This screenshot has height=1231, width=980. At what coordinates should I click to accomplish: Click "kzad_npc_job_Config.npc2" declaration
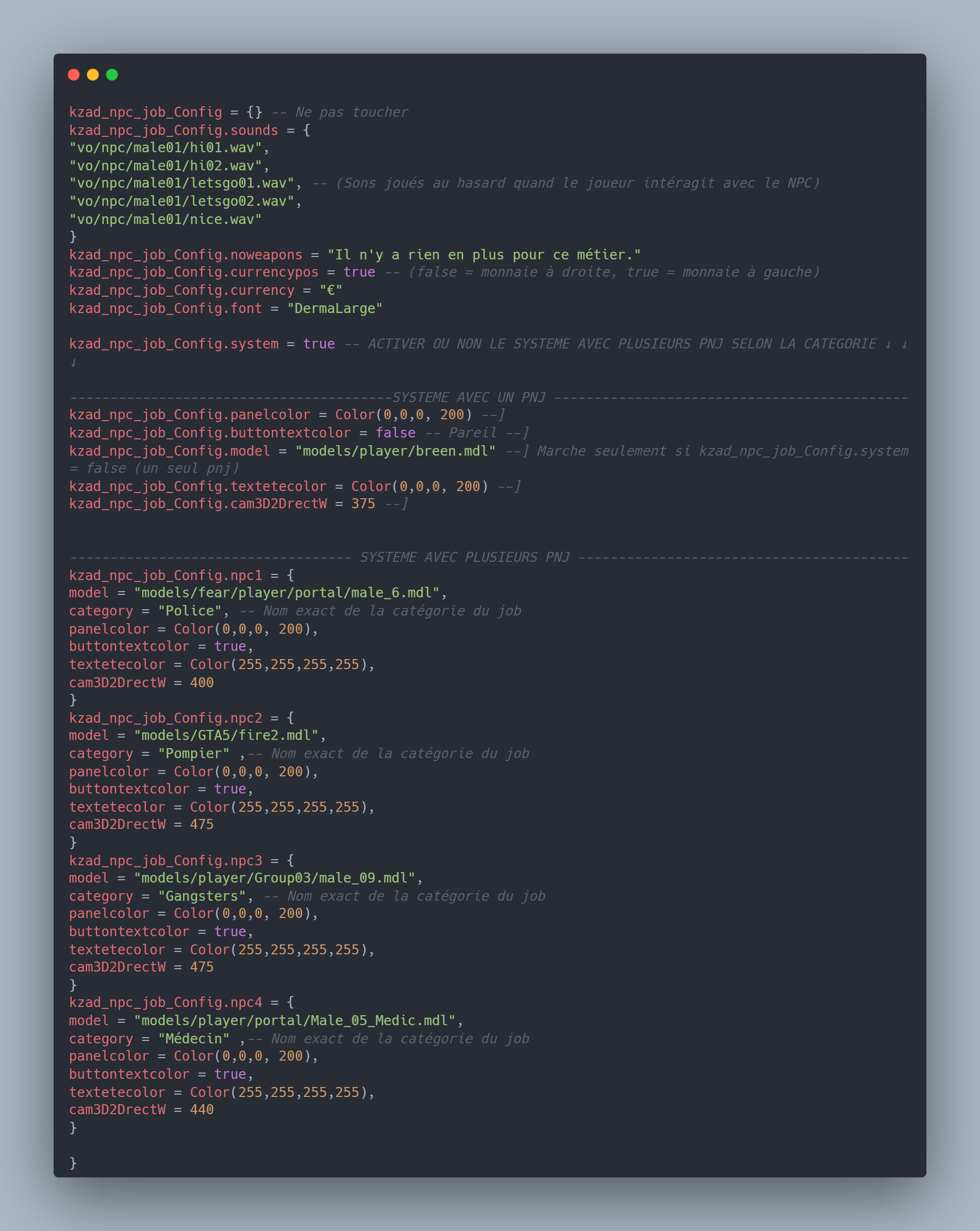(x=166, y=718)
